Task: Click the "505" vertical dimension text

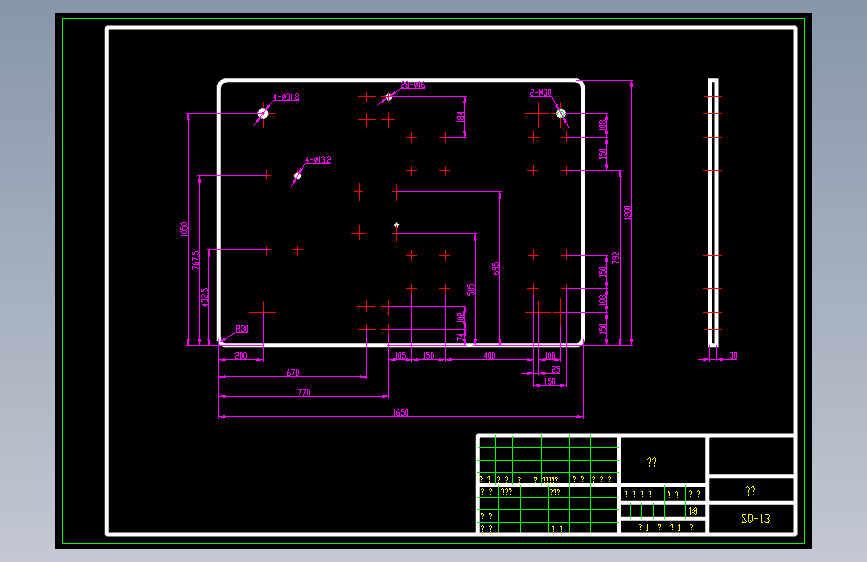Action: [471, 289]
